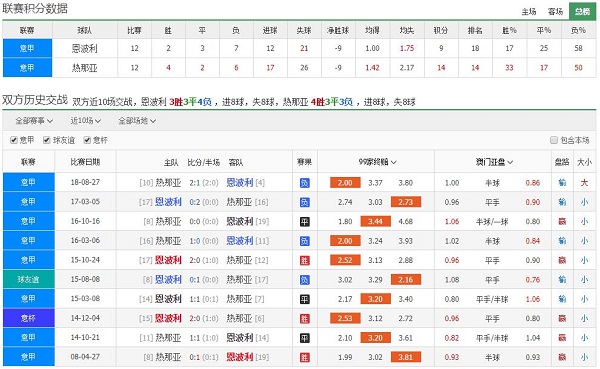Image resolution: width=600 pixels, height=369 pixels.
Task: Click the 平 result badge for 14-10-21 match
Action: click(x=305, y=338)
